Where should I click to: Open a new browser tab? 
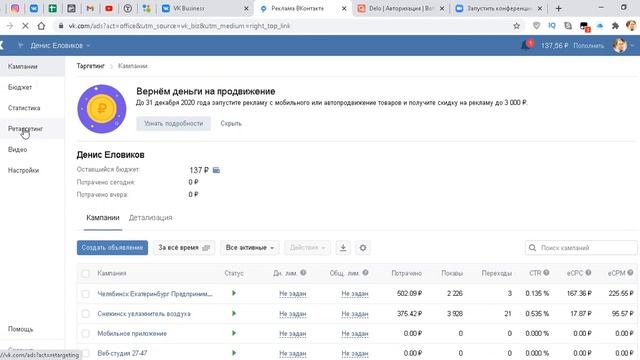click(558, 8)
